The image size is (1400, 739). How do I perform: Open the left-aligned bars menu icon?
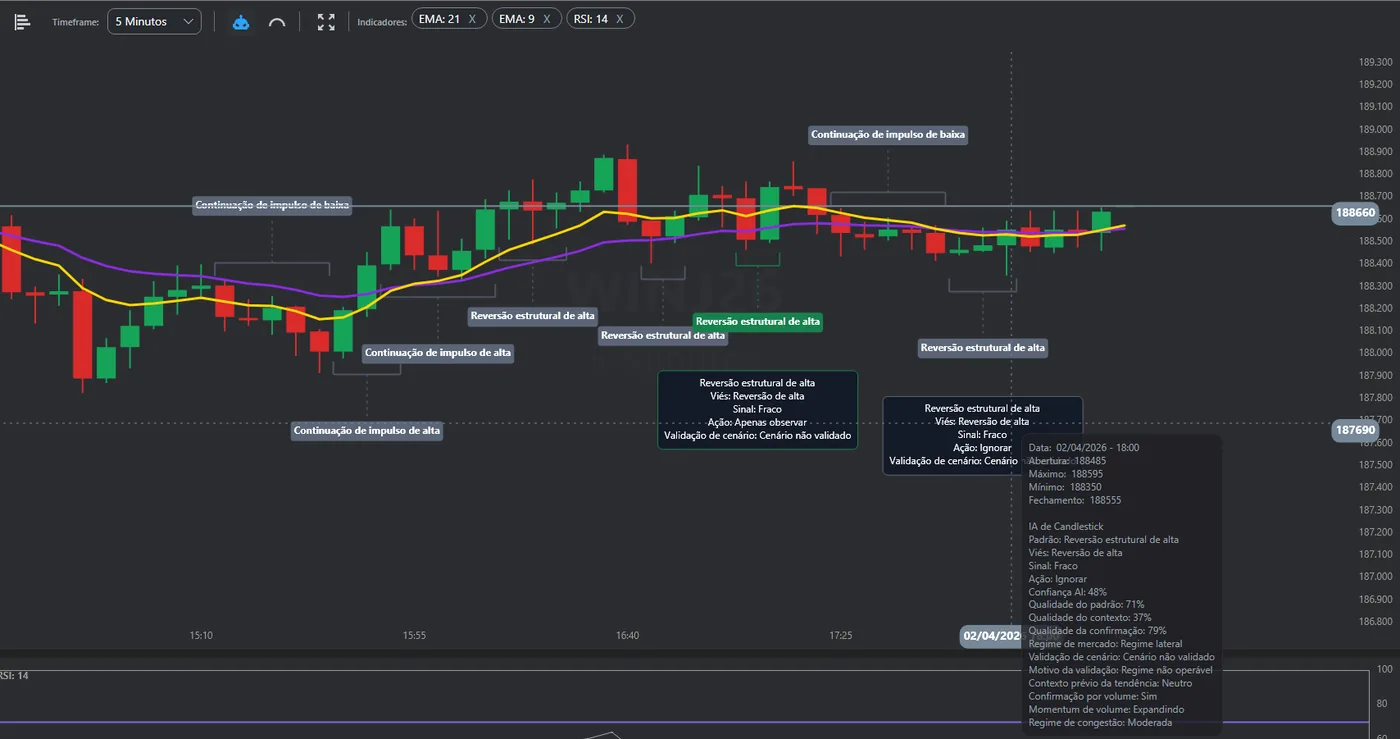(x=22, y=21)
